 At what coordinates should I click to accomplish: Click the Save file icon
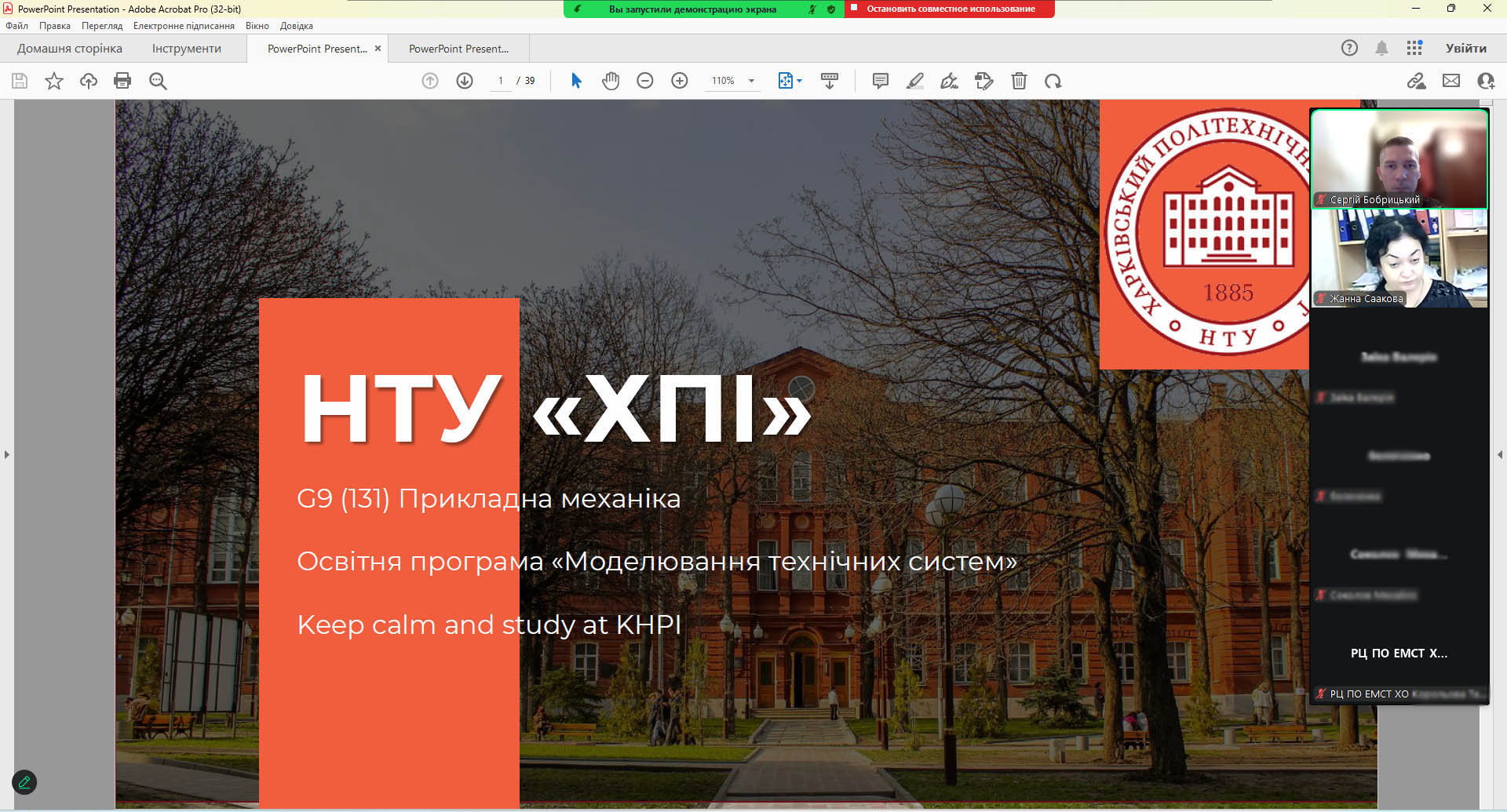pyautogui.click(x=20, y=81)
